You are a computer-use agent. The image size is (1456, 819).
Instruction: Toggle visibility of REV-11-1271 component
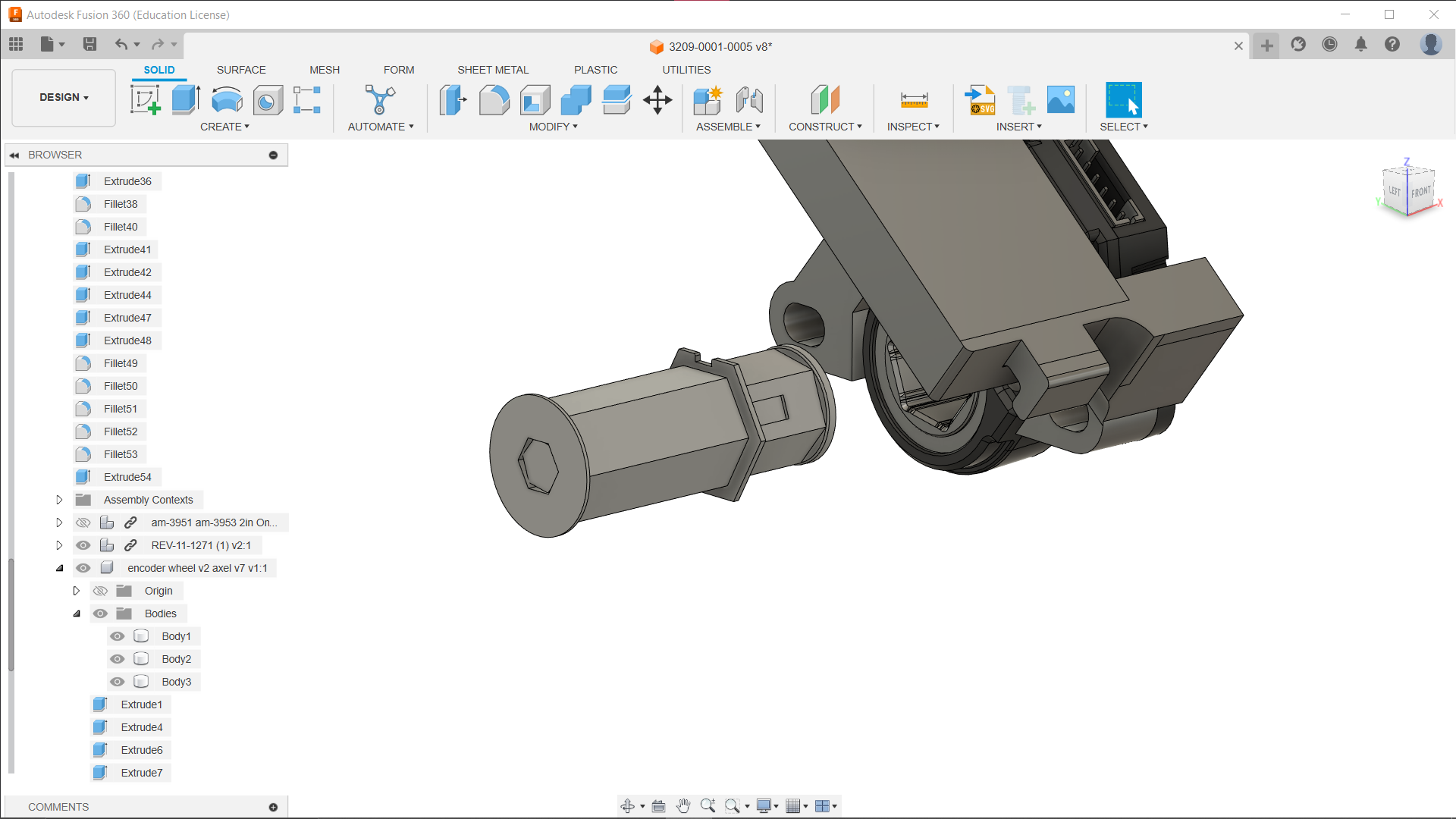tap(83, 545)
